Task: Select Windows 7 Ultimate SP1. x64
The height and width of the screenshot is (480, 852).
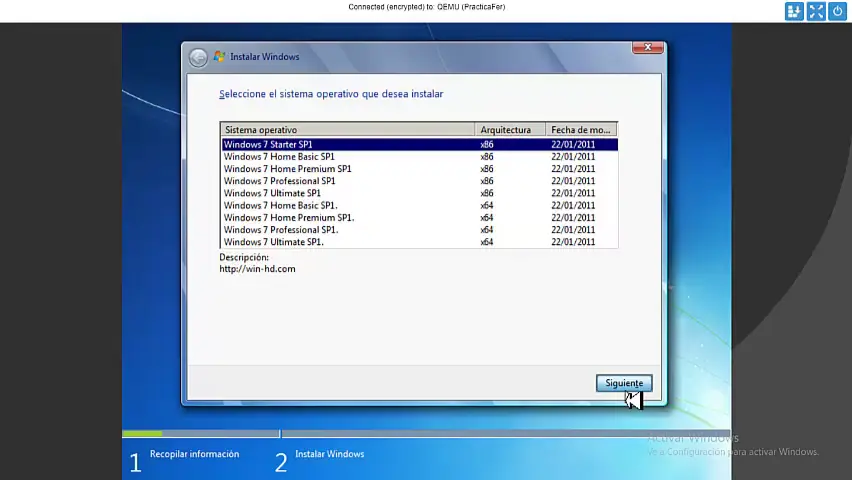Action: 419,242
